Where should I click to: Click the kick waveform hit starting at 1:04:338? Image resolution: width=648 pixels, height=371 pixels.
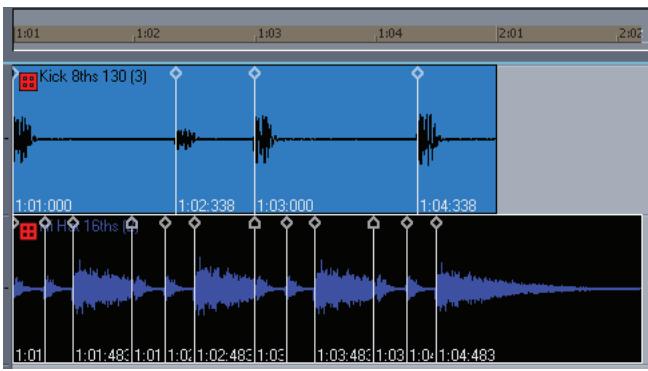[429, 140]
